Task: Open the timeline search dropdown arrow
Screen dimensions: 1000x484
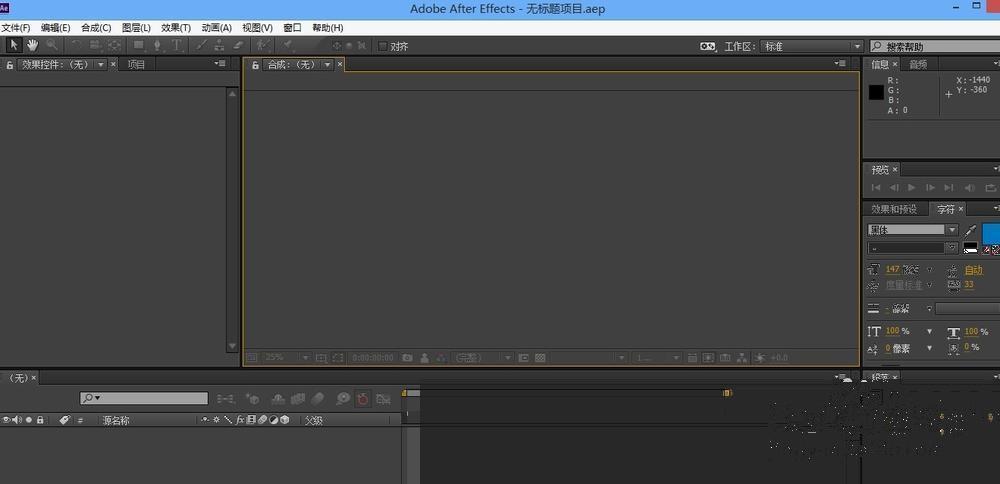Action: pos(97,399)
